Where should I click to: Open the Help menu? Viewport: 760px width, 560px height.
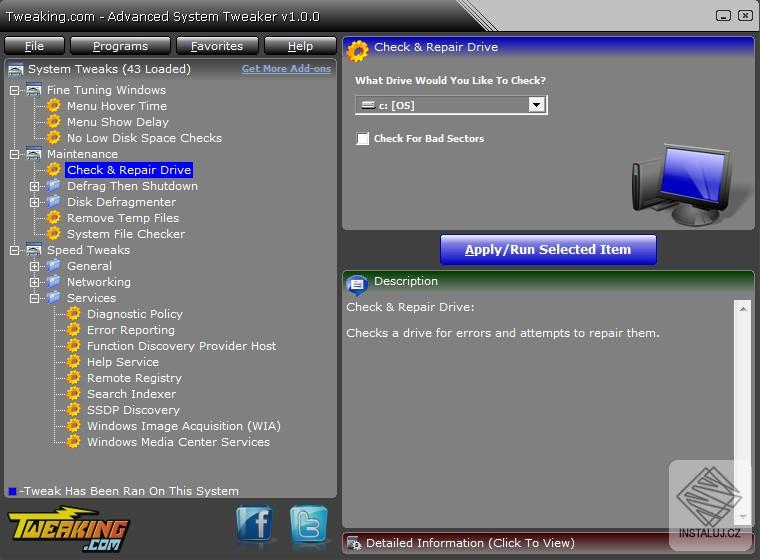coord(300,46)
